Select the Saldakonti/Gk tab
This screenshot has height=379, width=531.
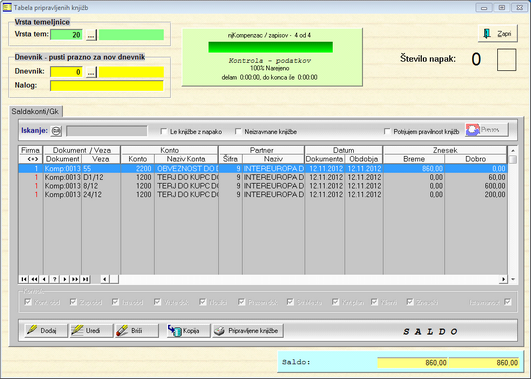point(35,111)
